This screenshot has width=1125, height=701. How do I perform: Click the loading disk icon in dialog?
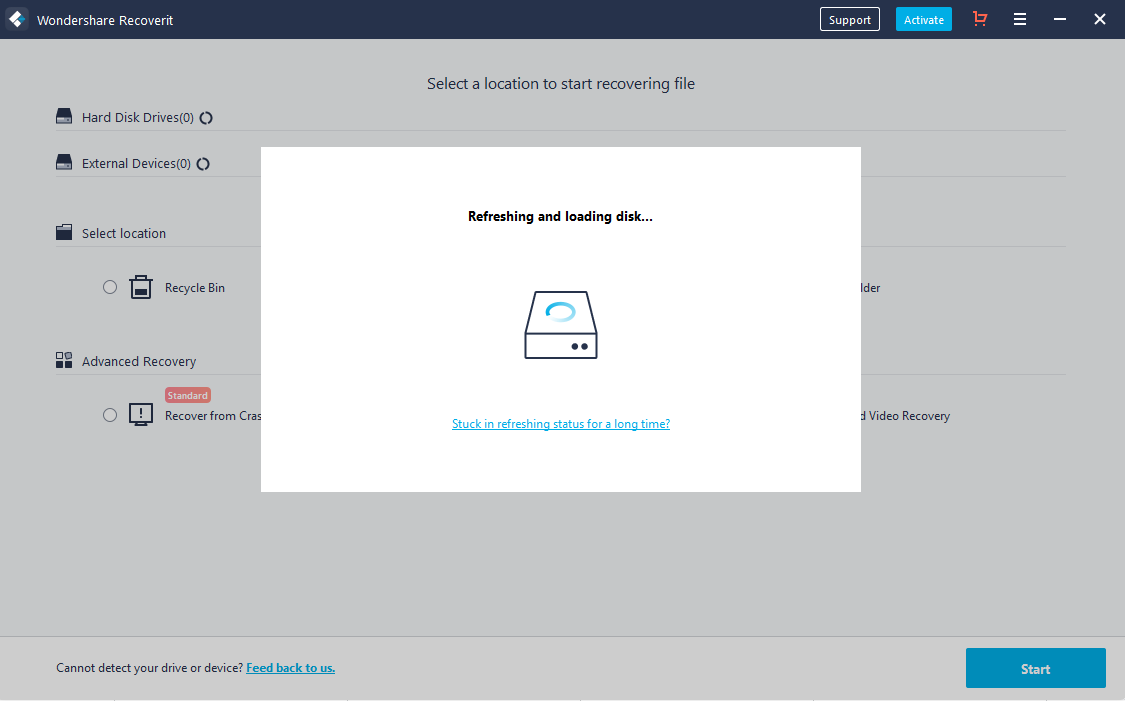561,325
